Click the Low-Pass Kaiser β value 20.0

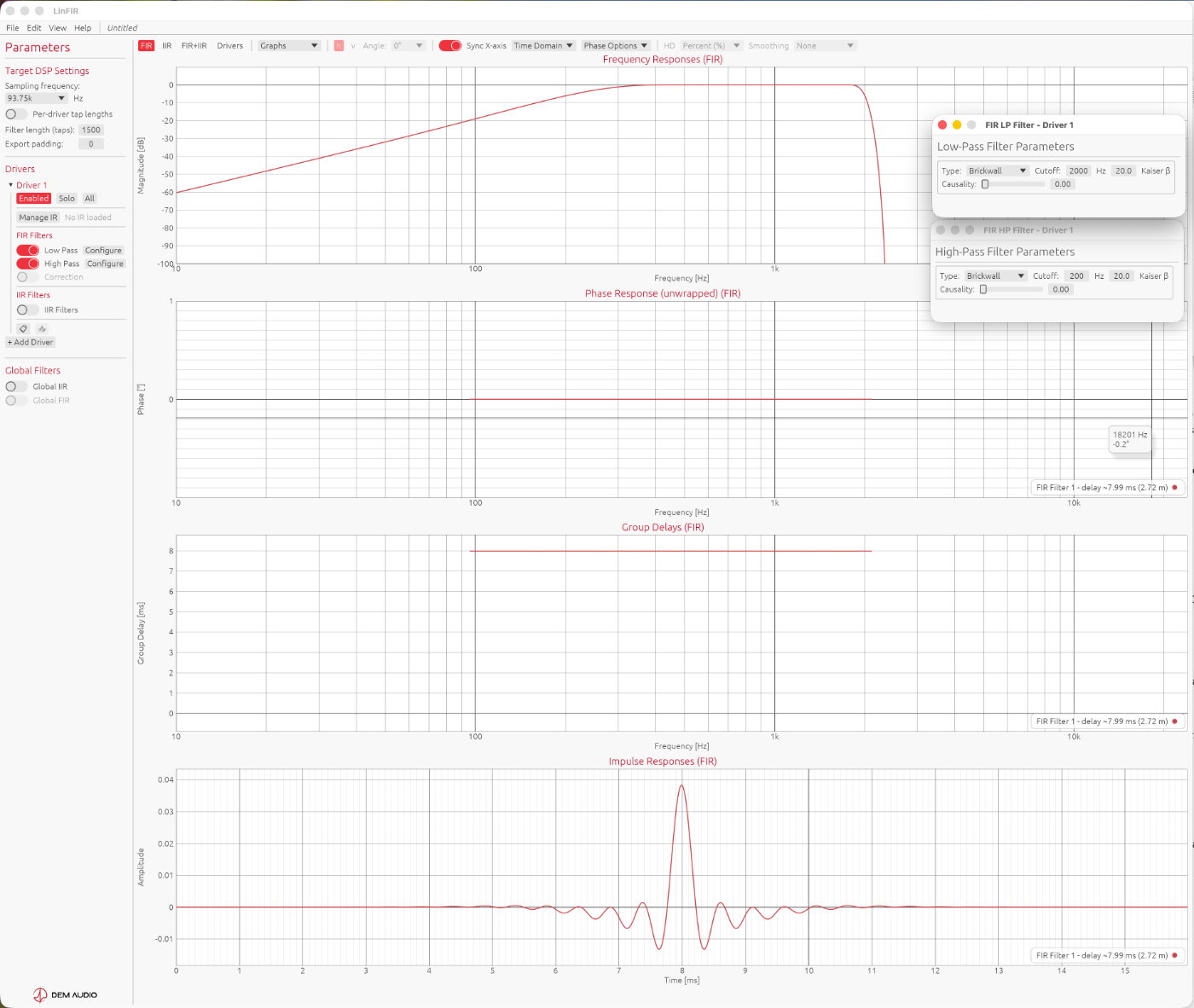coord(1124,171)
